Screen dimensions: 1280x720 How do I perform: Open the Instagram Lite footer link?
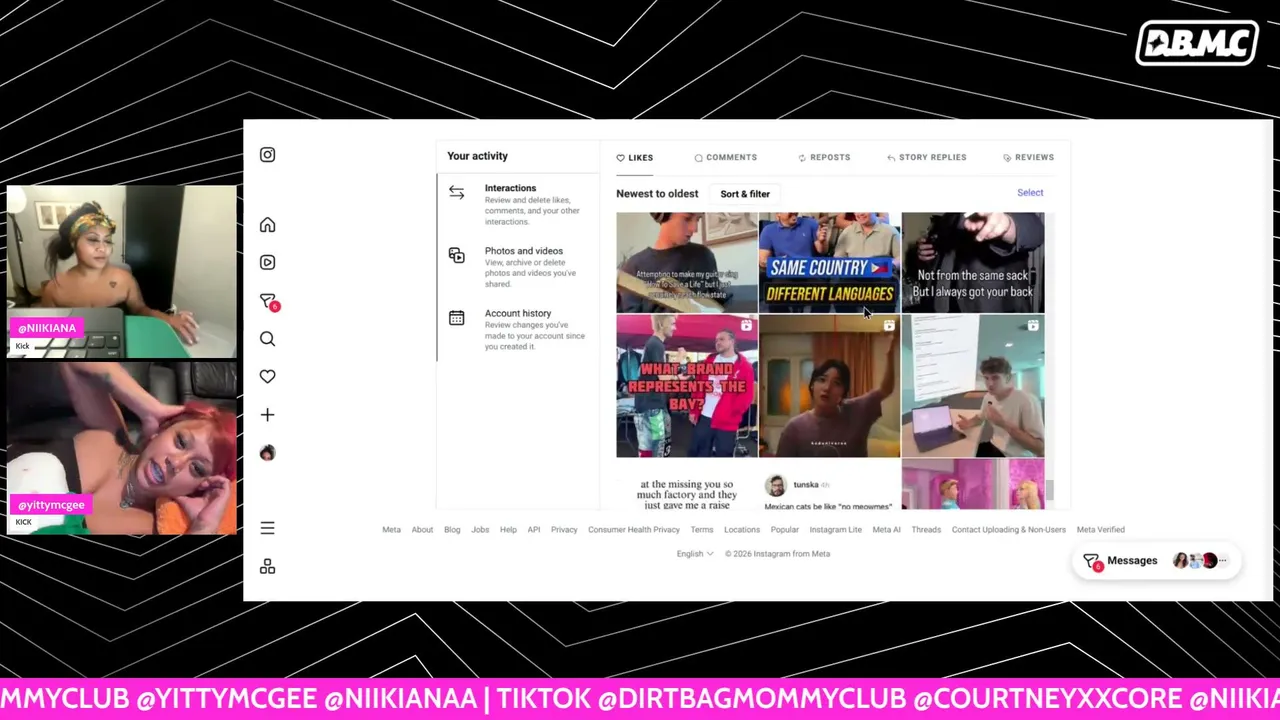pyautogui.click(x=836, y=530)
